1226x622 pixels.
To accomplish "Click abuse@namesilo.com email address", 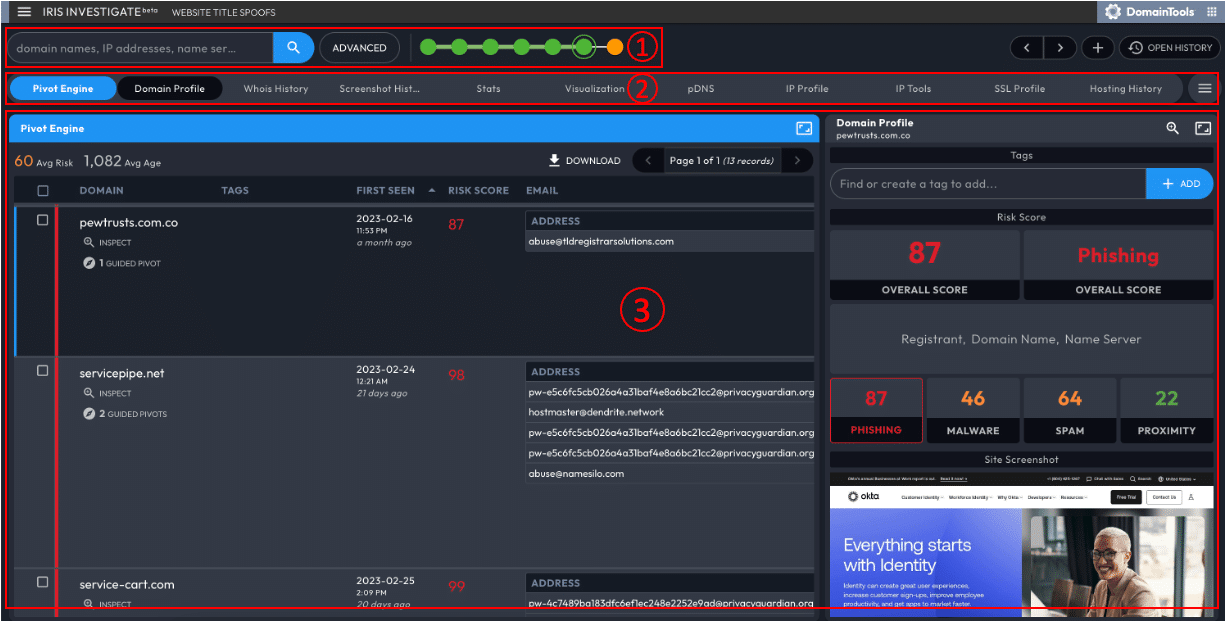I will click(576, 473).
